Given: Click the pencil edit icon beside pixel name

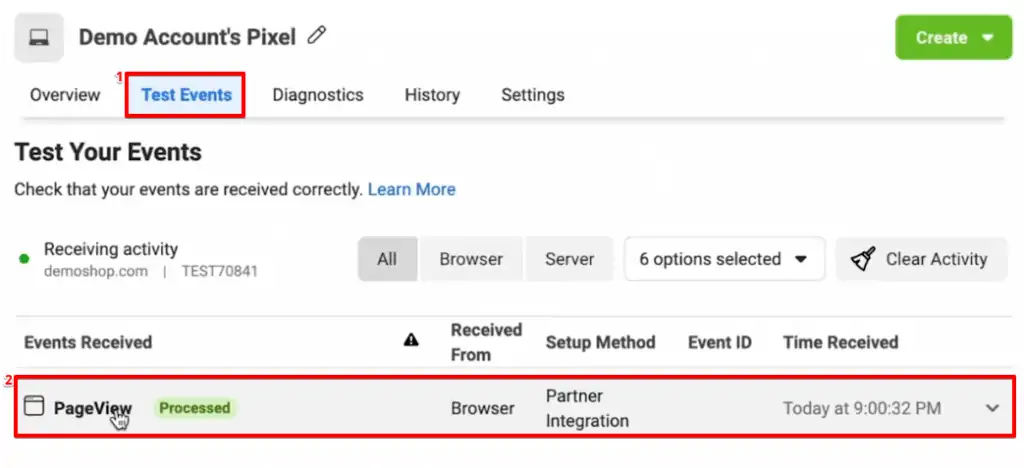Looking at the screenshot, I should (317, 35).
